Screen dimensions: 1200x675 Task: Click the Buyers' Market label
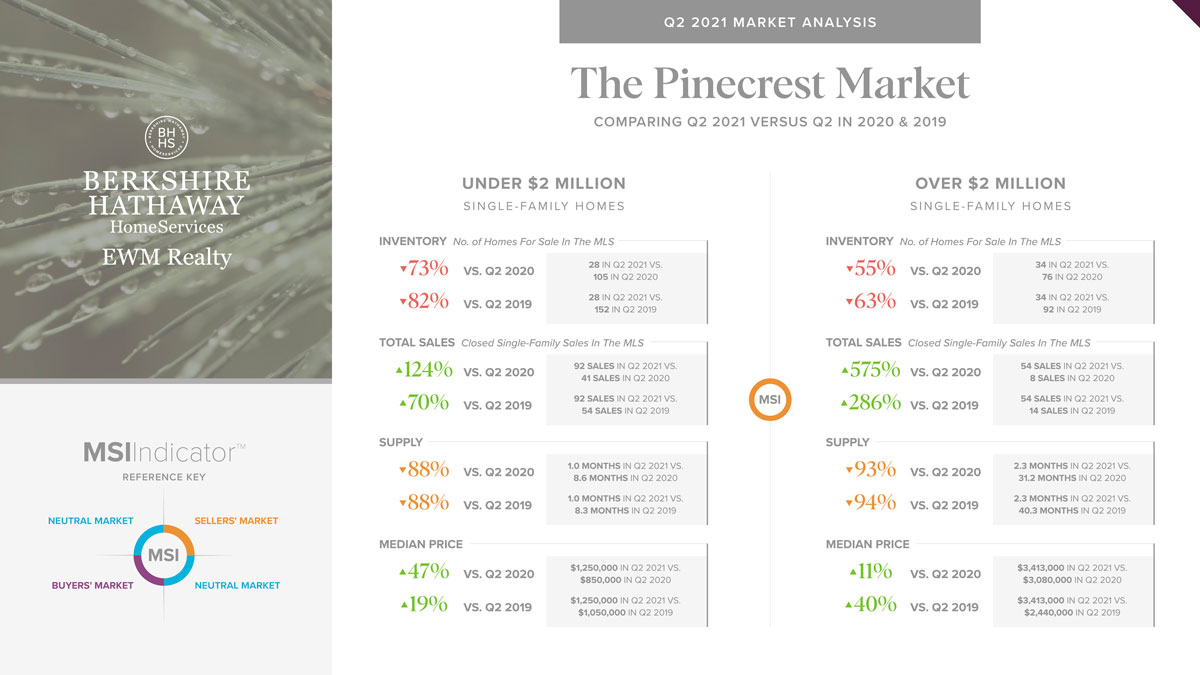coord(92,585)
